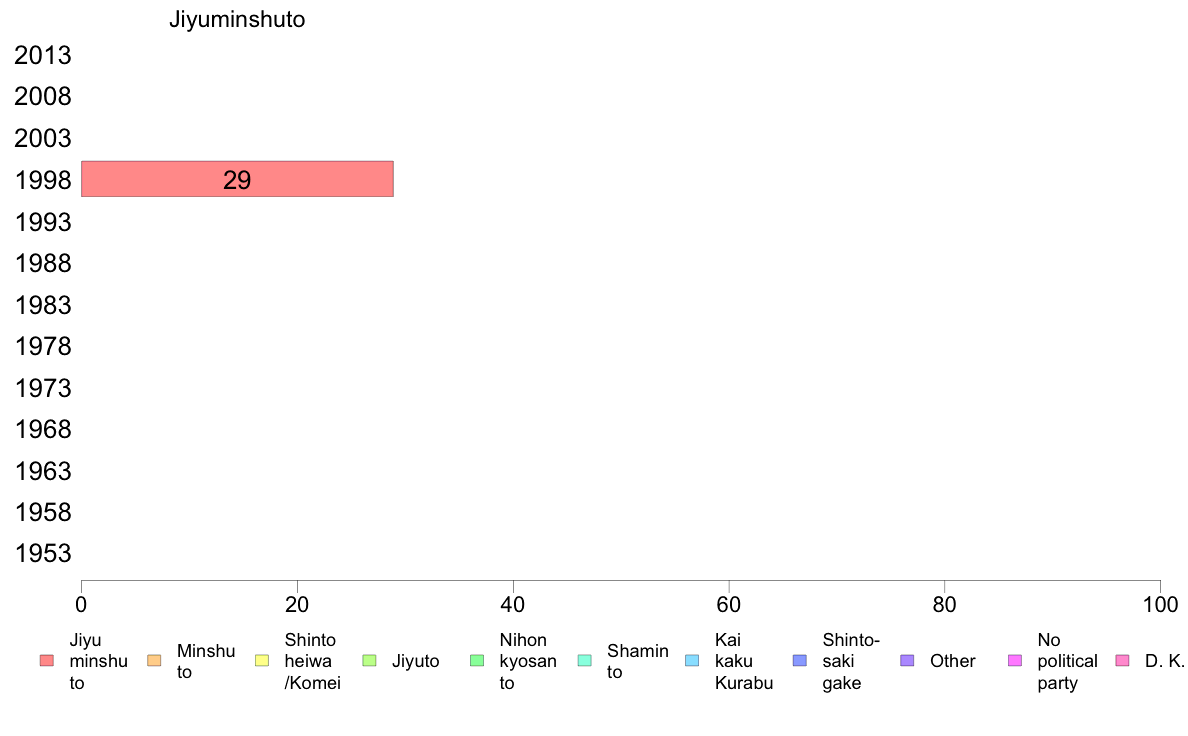Select the Kaikaku Kurabu blue swatch
Screen dimensions: 1188x736
(x=692, y=661)
